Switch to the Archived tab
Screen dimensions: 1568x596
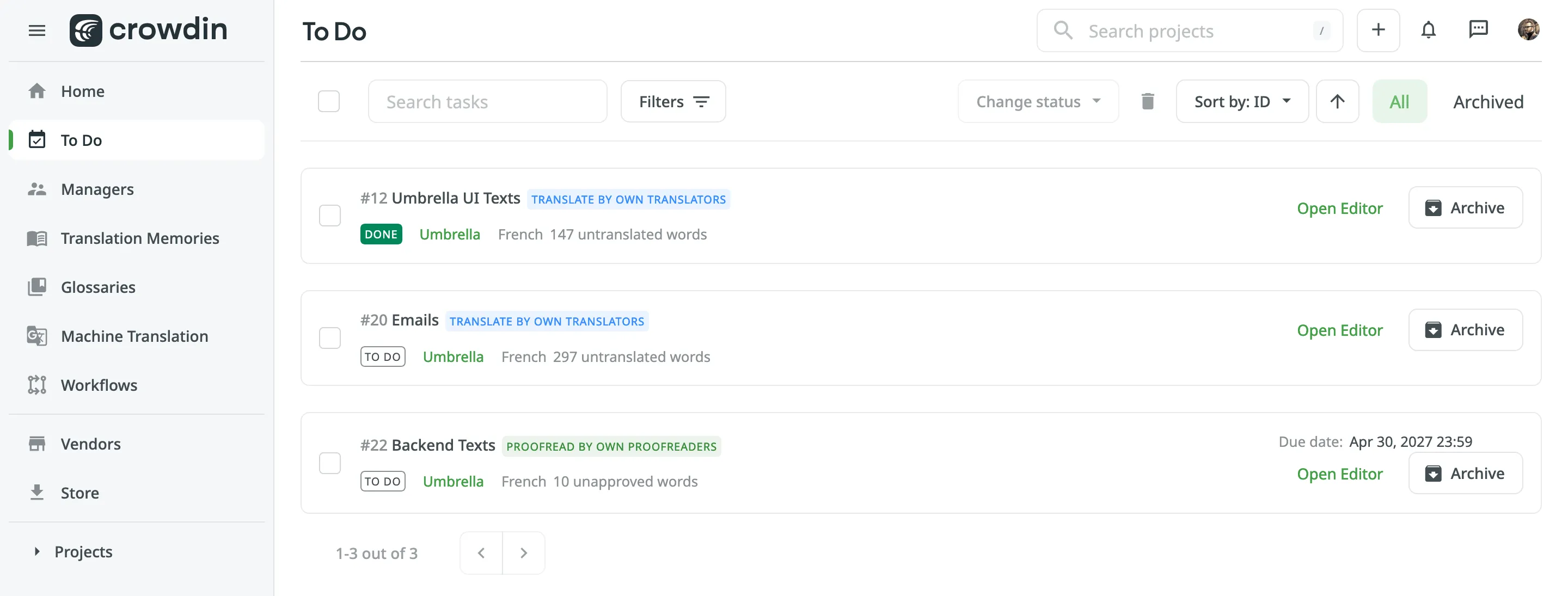pyautogui.click(x=1487, y=102)
